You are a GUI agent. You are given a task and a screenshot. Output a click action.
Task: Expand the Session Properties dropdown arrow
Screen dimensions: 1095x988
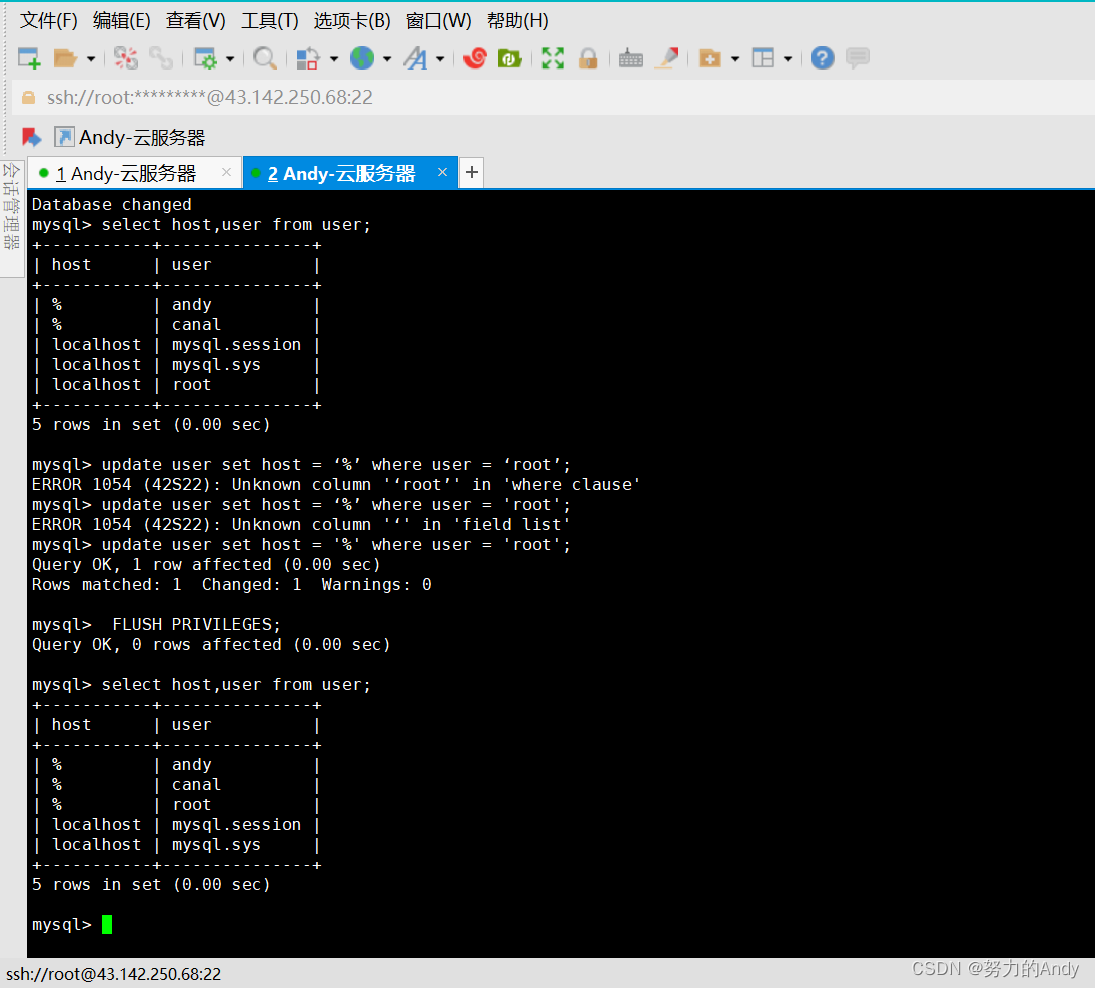pyautogui.click(x=230, y=59)
